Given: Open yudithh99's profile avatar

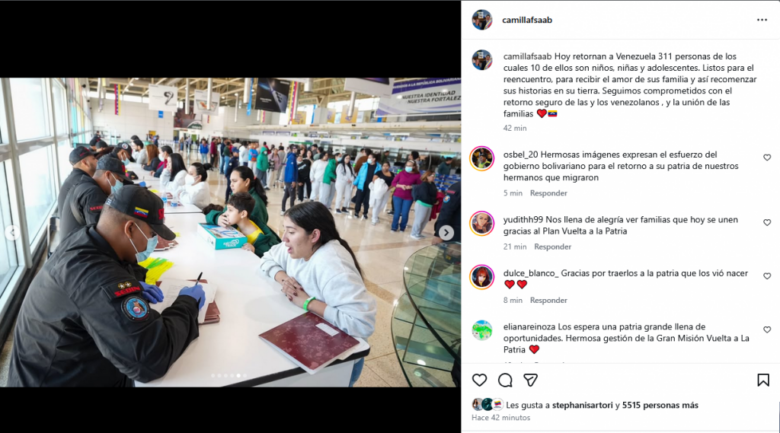Looking at the screenshot, I should [482, 223].
